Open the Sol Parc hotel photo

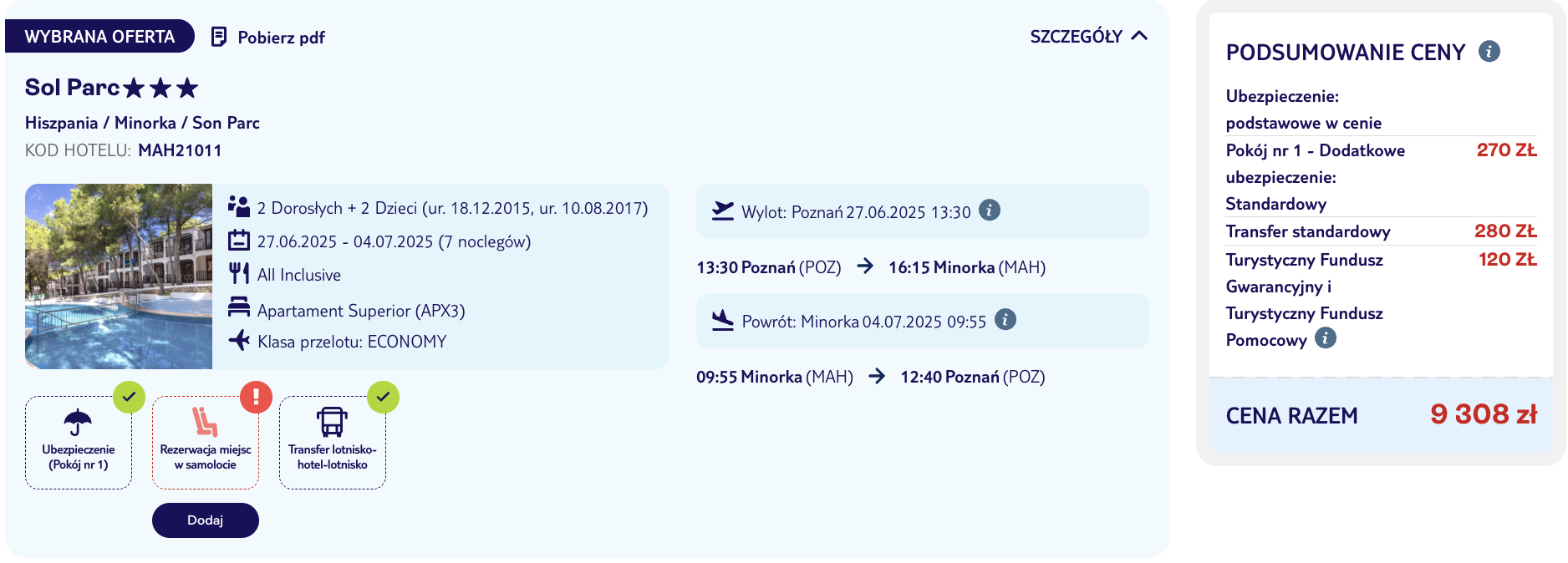[119, 276]
